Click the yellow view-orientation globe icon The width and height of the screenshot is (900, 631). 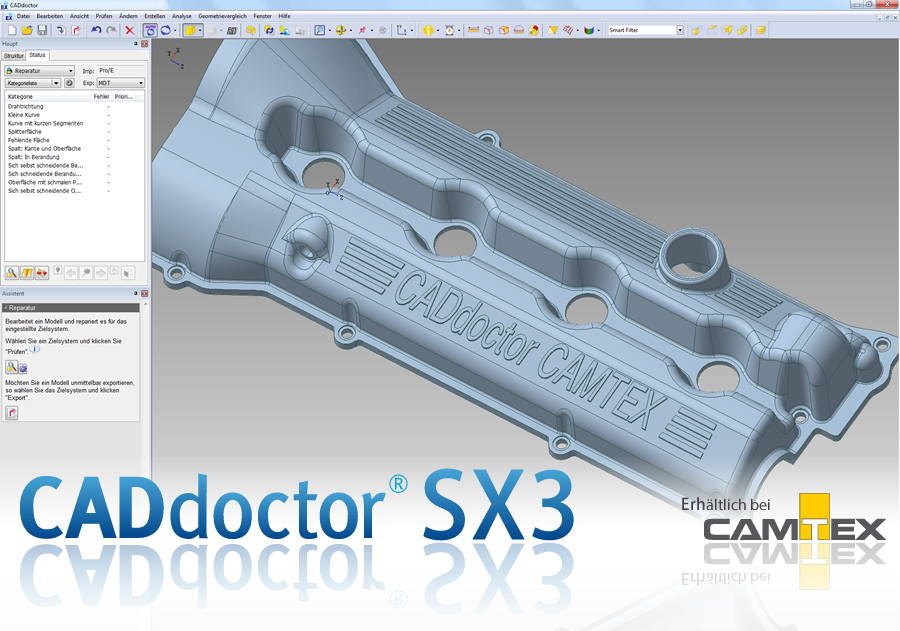point(340,30)
